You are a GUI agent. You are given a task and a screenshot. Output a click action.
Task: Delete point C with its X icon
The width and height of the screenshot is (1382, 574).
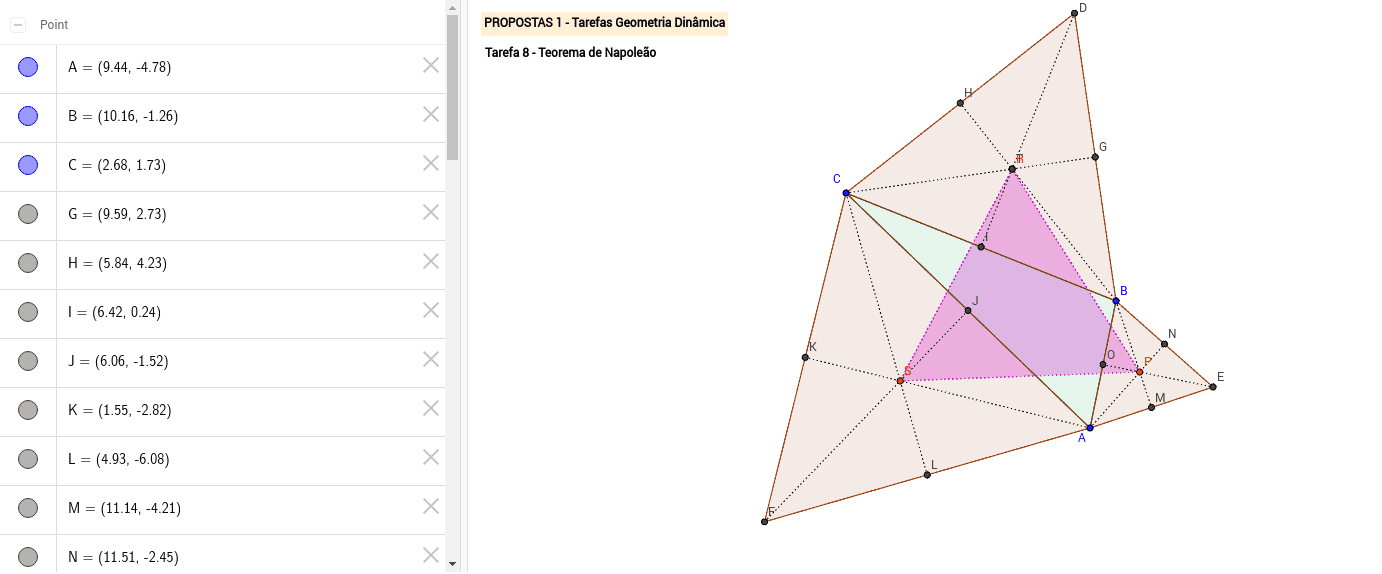click(x=431, y=163)
